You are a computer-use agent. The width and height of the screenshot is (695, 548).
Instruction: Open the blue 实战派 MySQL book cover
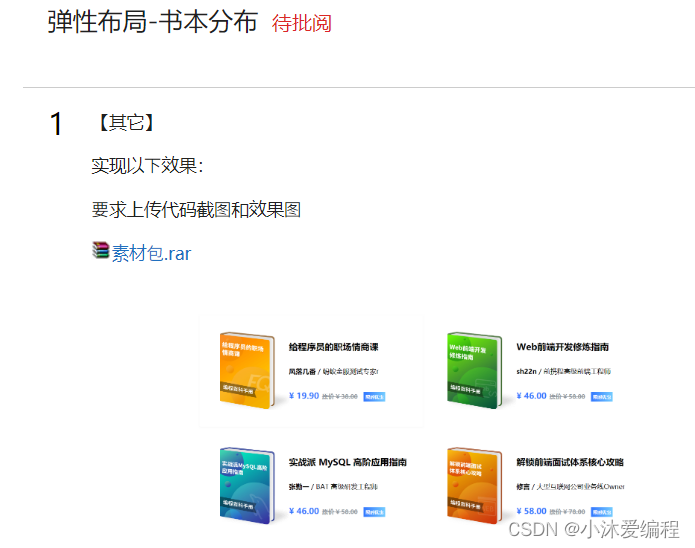[x=247, y=485]
